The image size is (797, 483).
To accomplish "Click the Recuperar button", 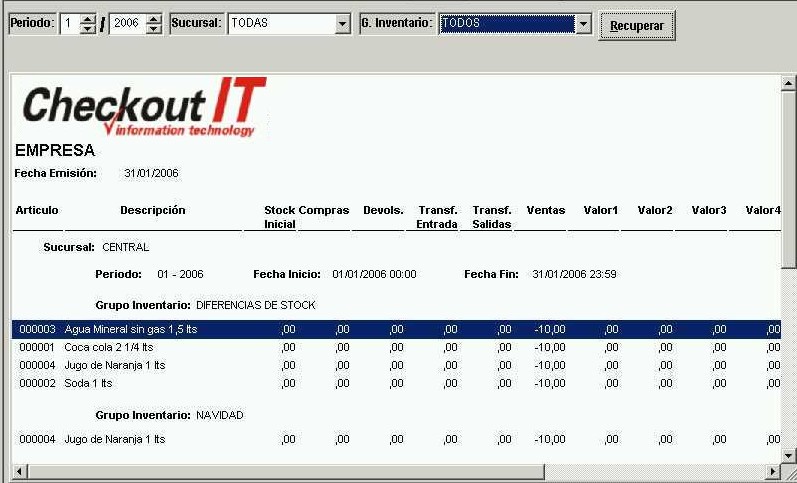I will pyautogui.click(x=637, y=25).
